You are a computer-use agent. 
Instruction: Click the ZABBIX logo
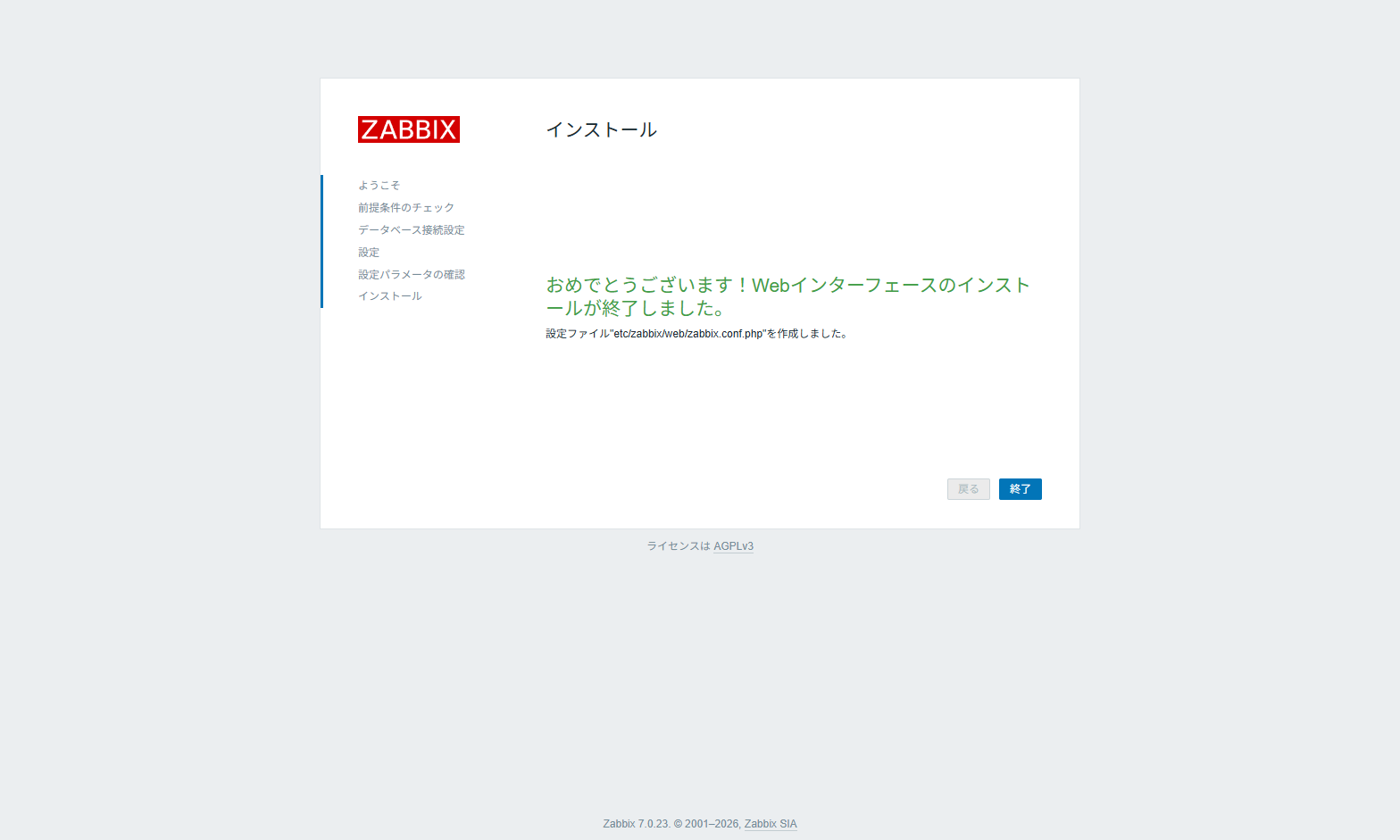(409, 129)
